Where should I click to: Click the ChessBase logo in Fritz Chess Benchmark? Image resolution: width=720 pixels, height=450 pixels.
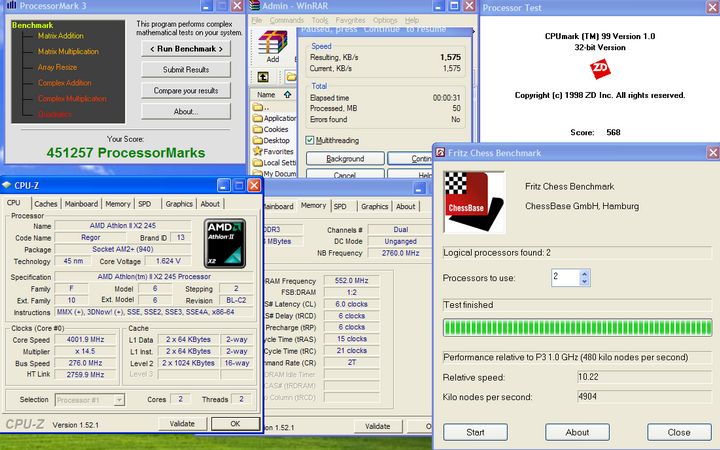tap(474, 202)
